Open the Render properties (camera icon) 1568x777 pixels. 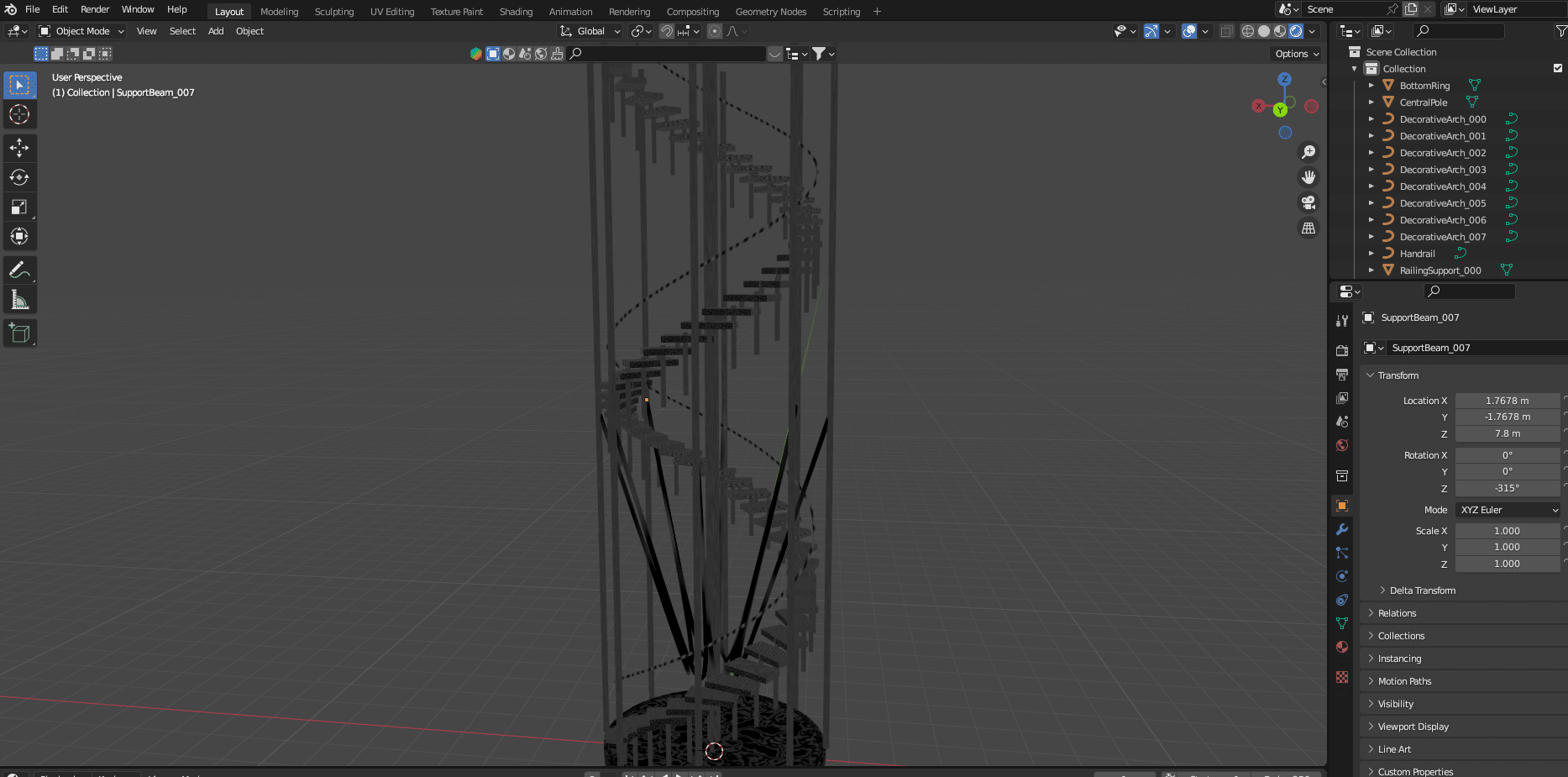(1341, 350)
